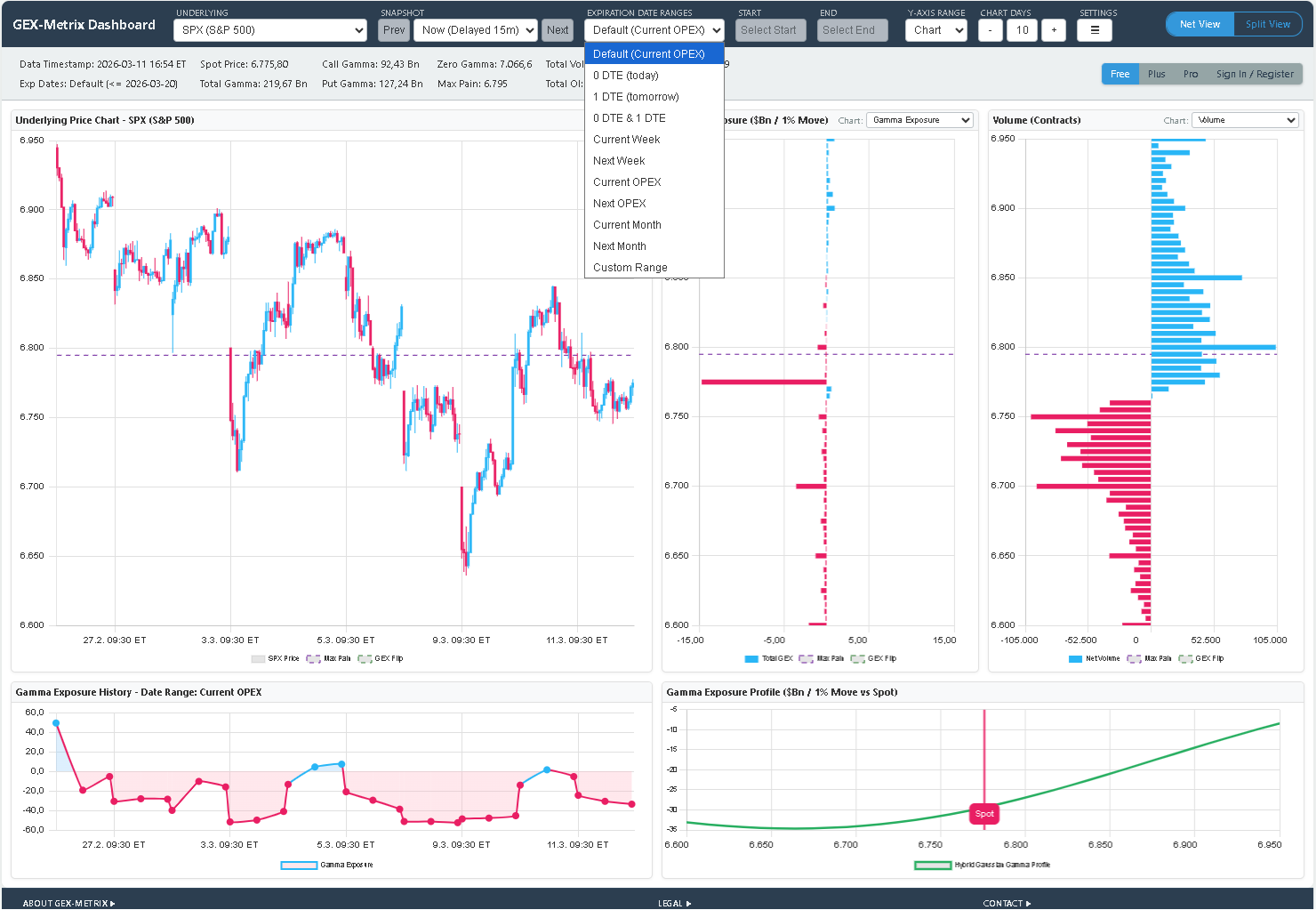The width and height of the screenshot is (1316, 910).
Task: Click the Spot marker on the profile chart
Action: point(983,813)
